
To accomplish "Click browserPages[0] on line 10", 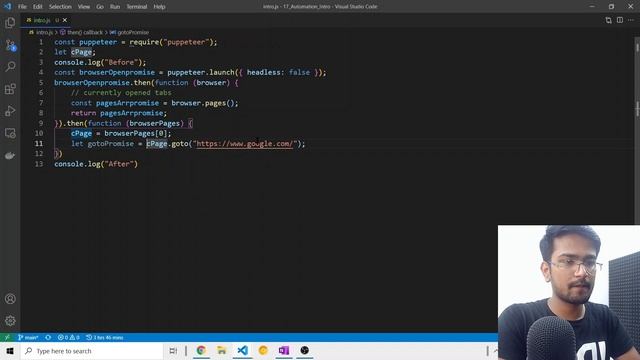I will [x=136, y=133].
